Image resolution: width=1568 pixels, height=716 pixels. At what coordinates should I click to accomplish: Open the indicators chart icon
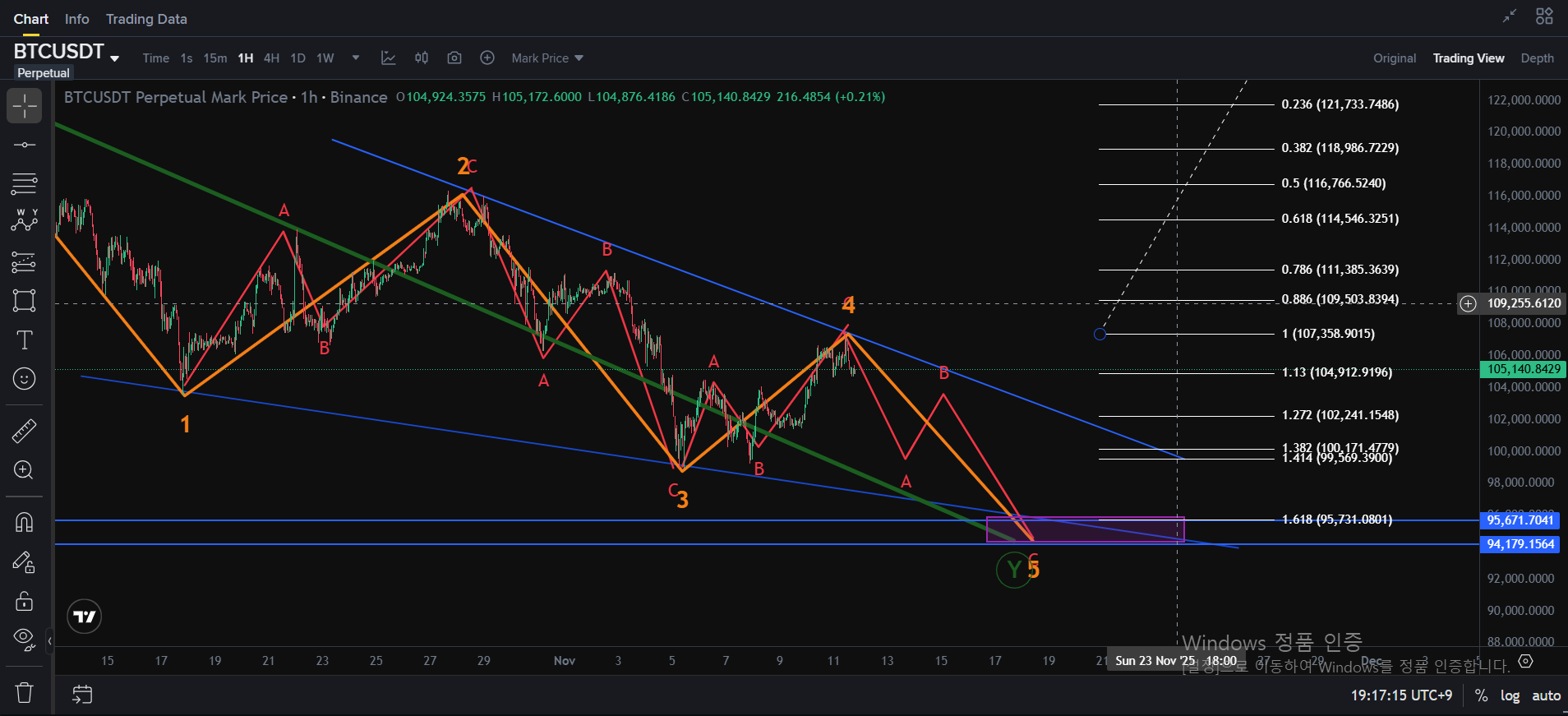(x=389, y=58)
